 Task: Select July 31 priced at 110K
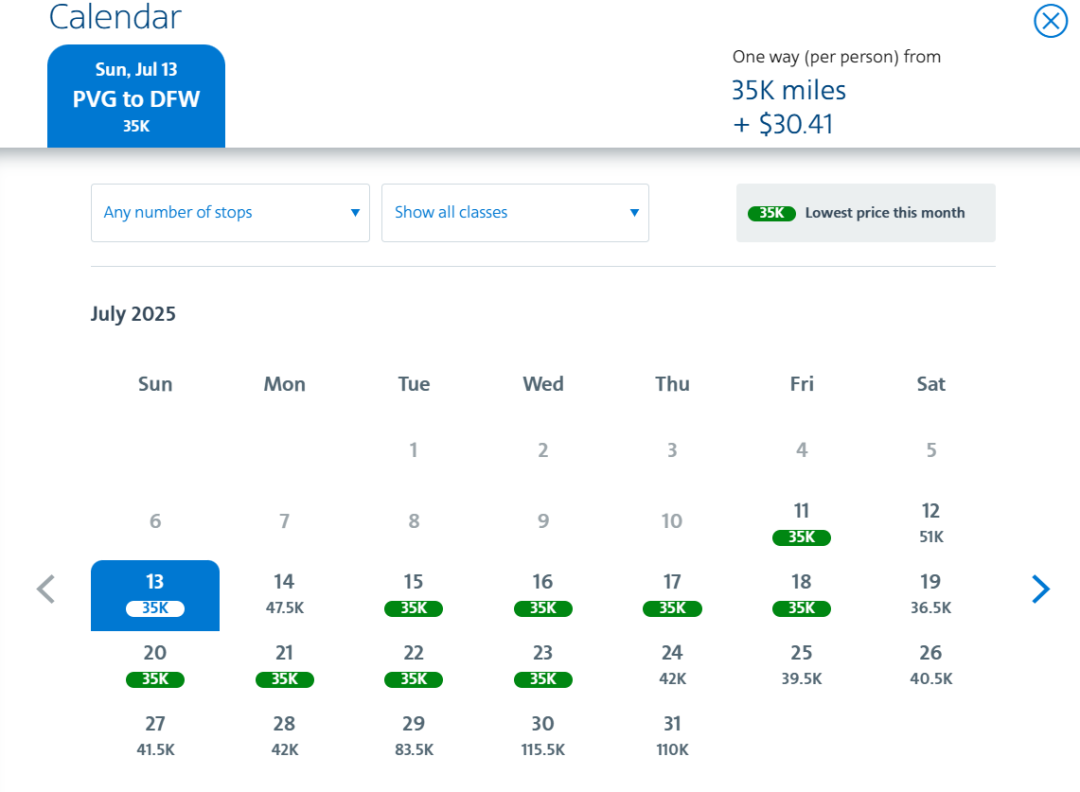(x=672, y=736)
